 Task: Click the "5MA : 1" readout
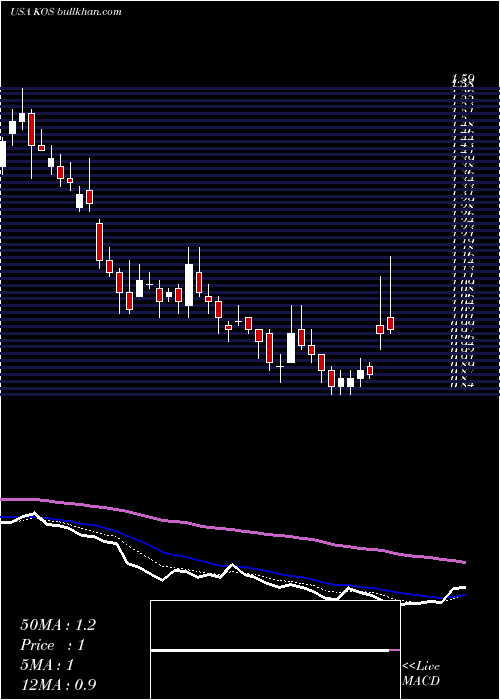(x=47, y=665)
